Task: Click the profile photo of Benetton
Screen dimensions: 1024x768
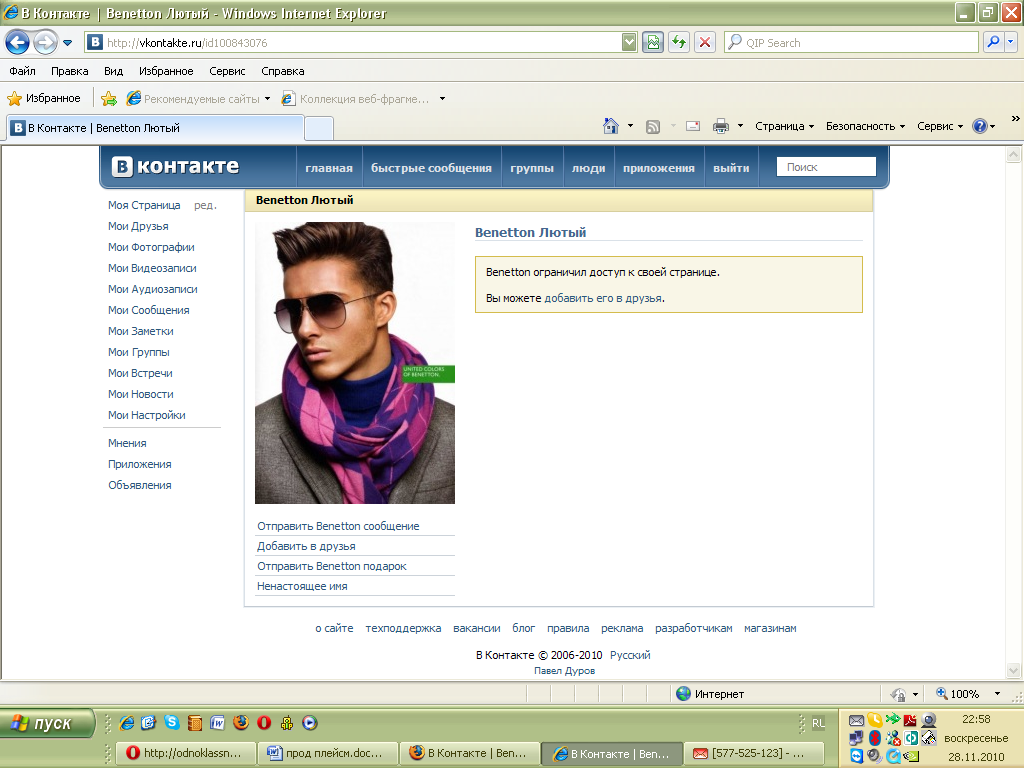Action: coord(355,362)
